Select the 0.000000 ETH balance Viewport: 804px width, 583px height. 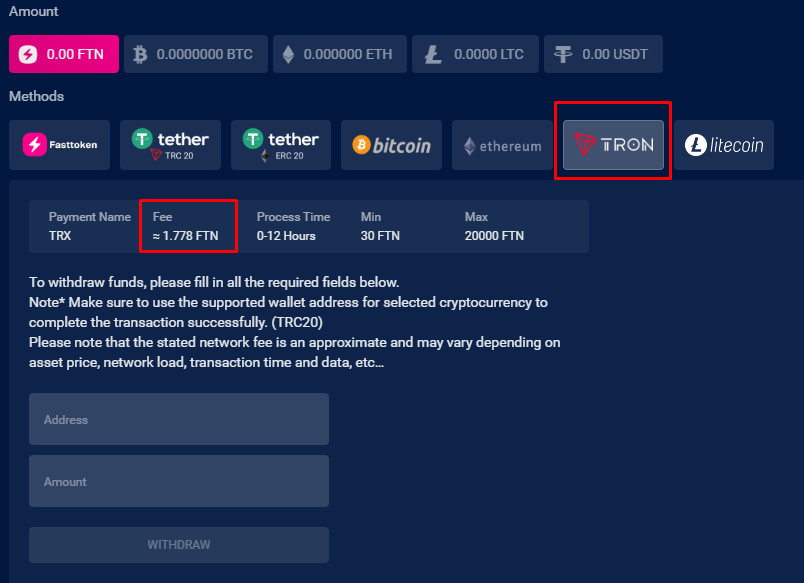click(339, 54)
